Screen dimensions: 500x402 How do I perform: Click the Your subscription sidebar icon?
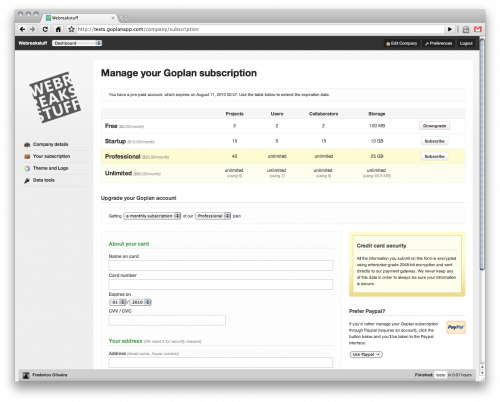[27, 156]
